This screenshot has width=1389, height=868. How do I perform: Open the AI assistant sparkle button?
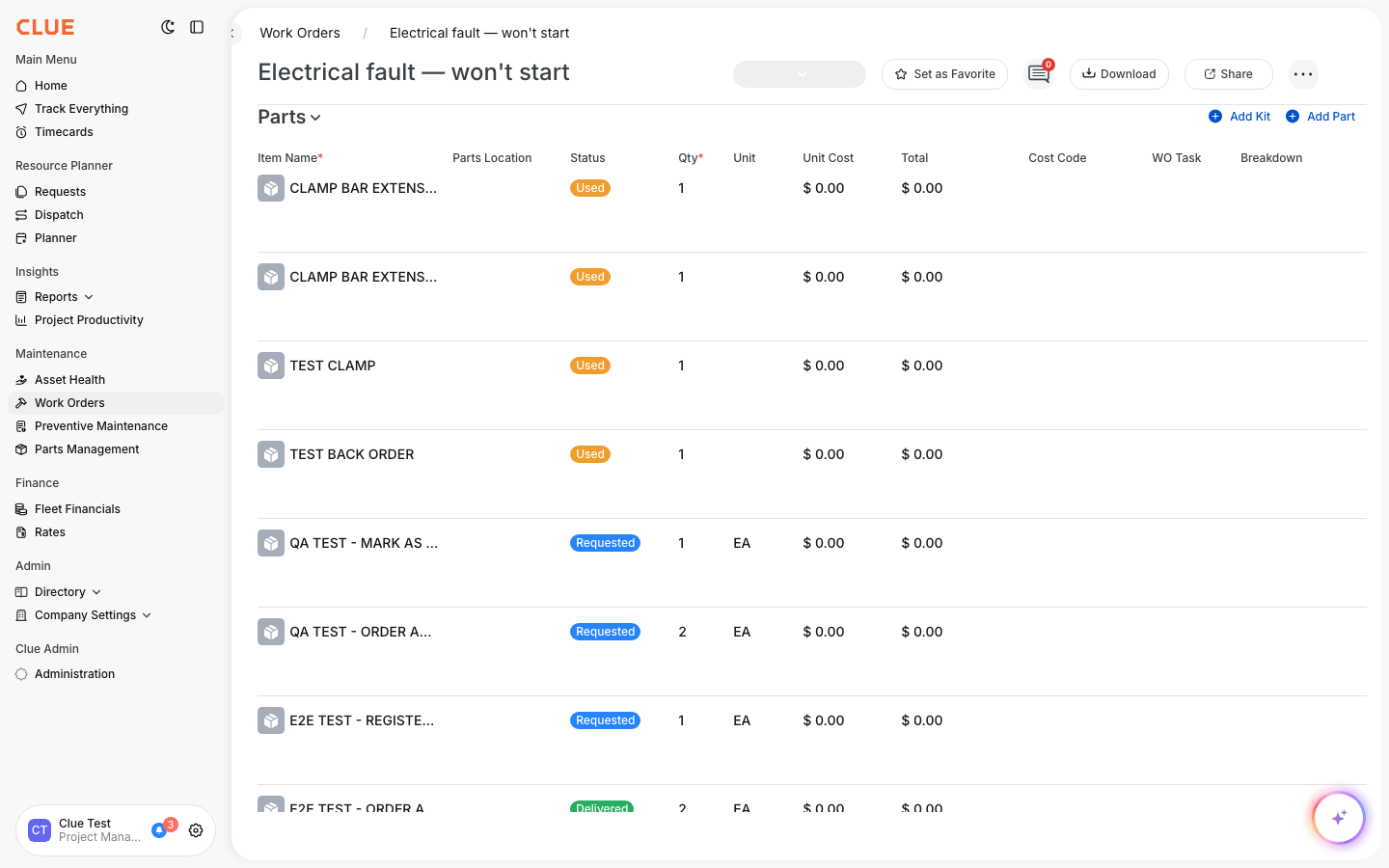coord(1339,817)
